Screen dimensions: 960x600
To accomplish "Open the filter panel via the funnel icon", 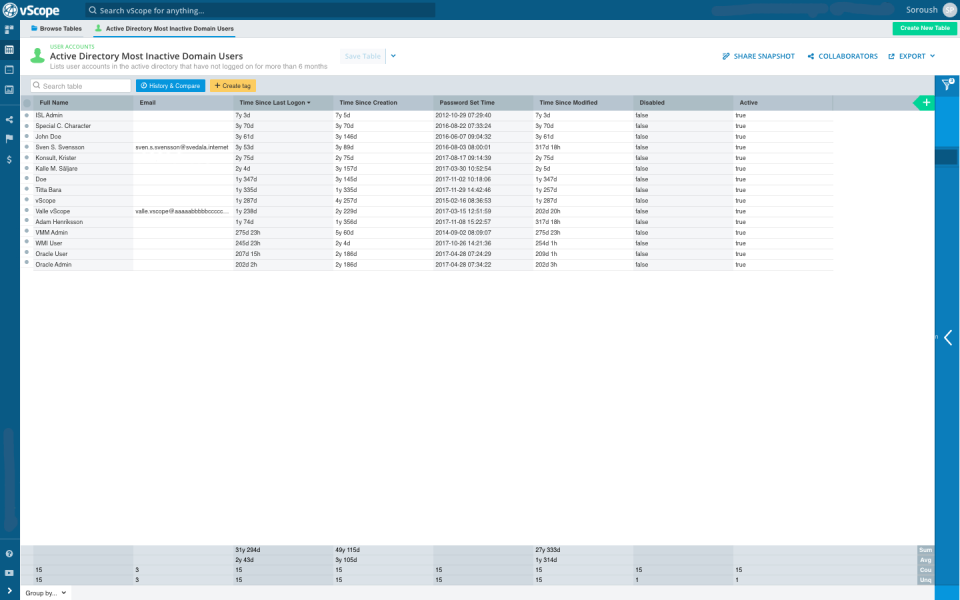I will 946,85.
